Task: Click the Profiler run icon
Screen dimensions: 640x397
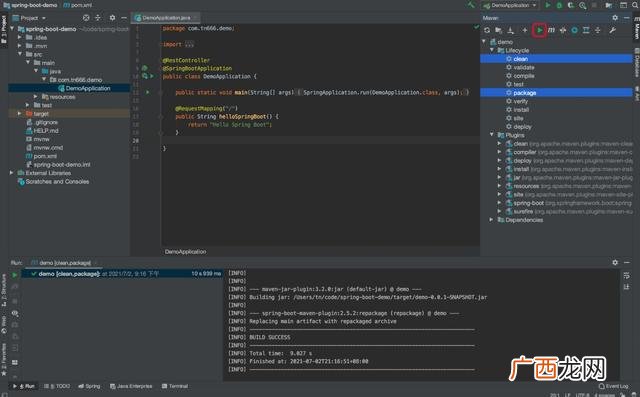Action: tap(583, 5)
